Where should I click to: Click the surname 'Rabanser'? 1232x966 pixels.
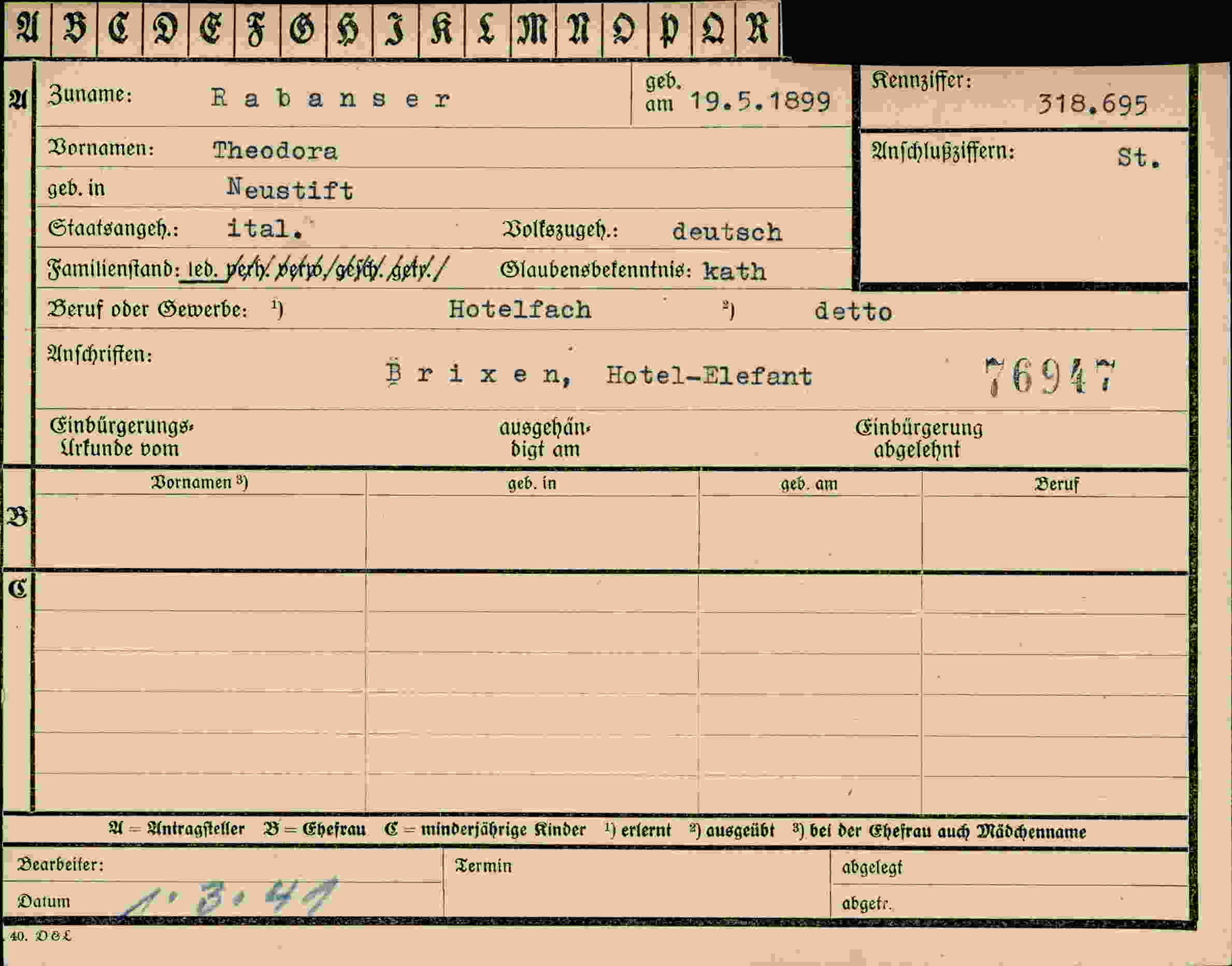pyautogui.click(x=332, y=99)
